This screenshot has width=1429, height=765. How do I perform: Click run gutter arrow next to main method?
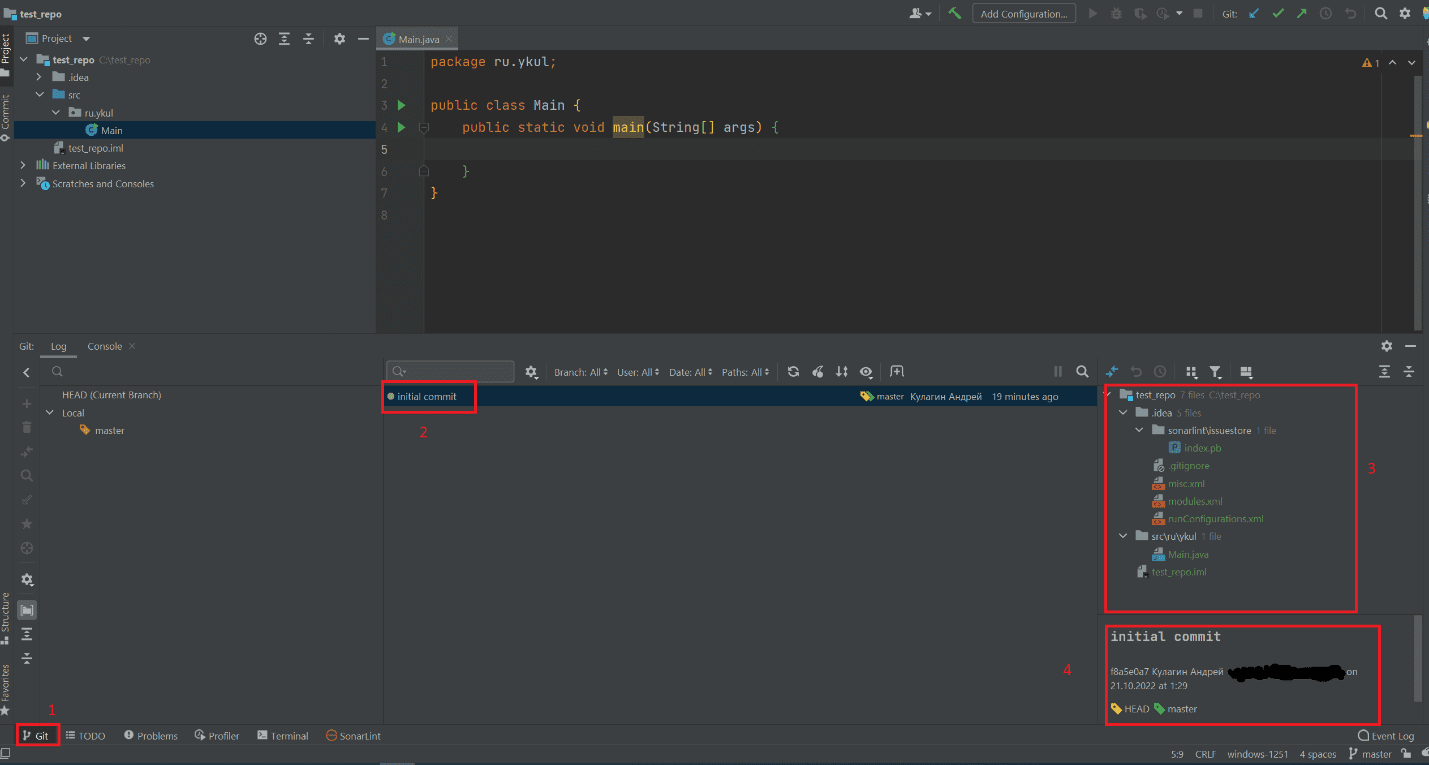click(402, 127)
